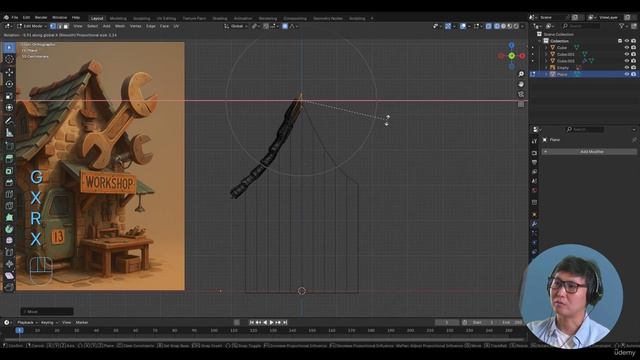The image size is (640, 360).
Task: Select the Transform tool
Action: click(9, 108)
